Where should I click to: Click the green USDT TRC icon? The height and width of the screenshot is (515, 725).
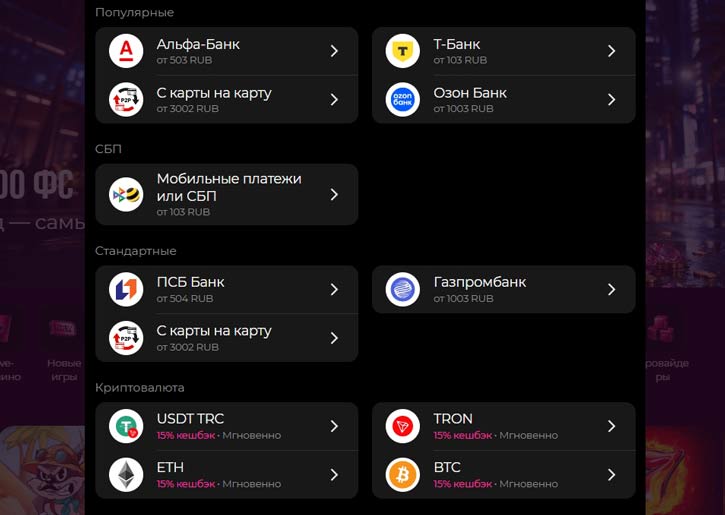pos(126,426)
